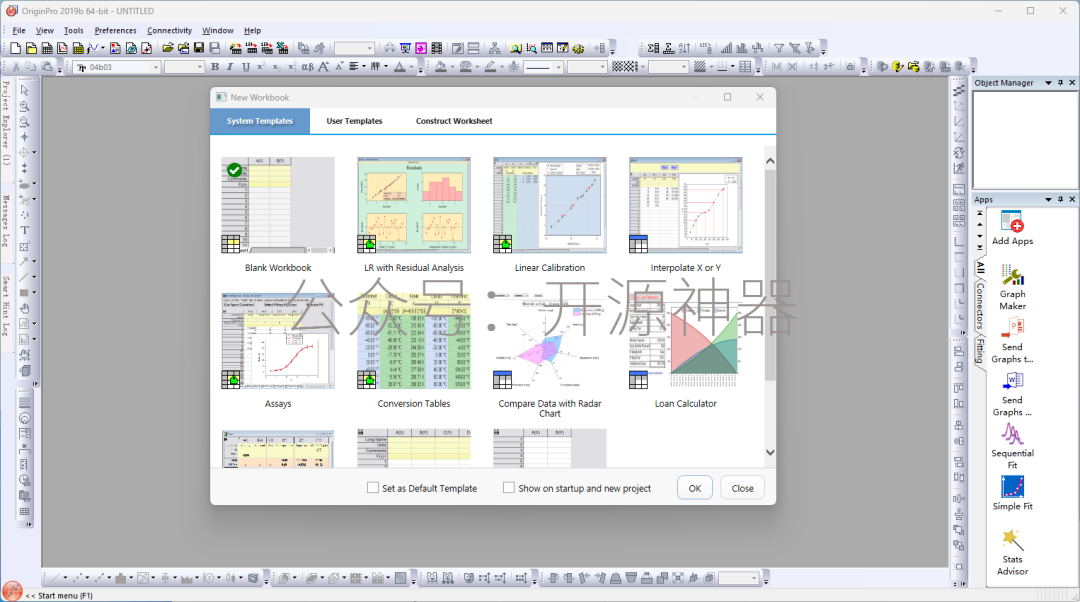Open the Stats Advisor app
Viewport: 1080px width, 602px height.
[1012, 552]
